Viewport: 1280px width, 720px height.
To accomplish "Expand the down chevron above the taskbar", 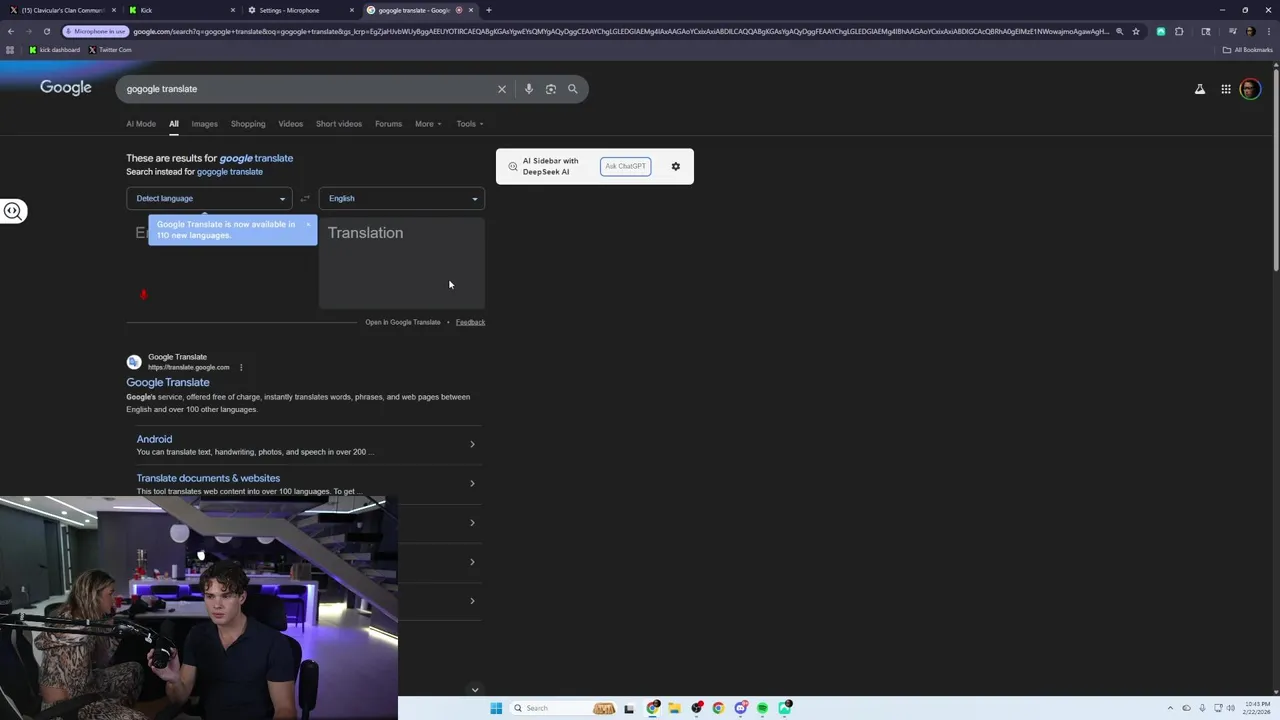I will coord(475,689).
